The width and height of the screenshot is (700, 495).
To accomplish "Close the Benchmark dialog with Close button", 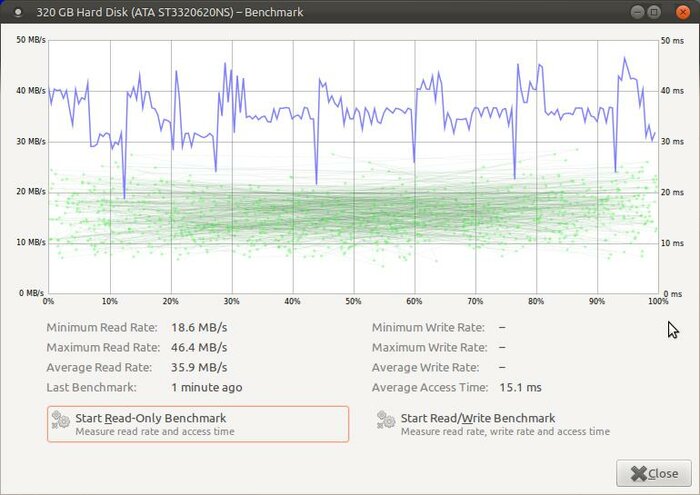I will tap(654, 473).
